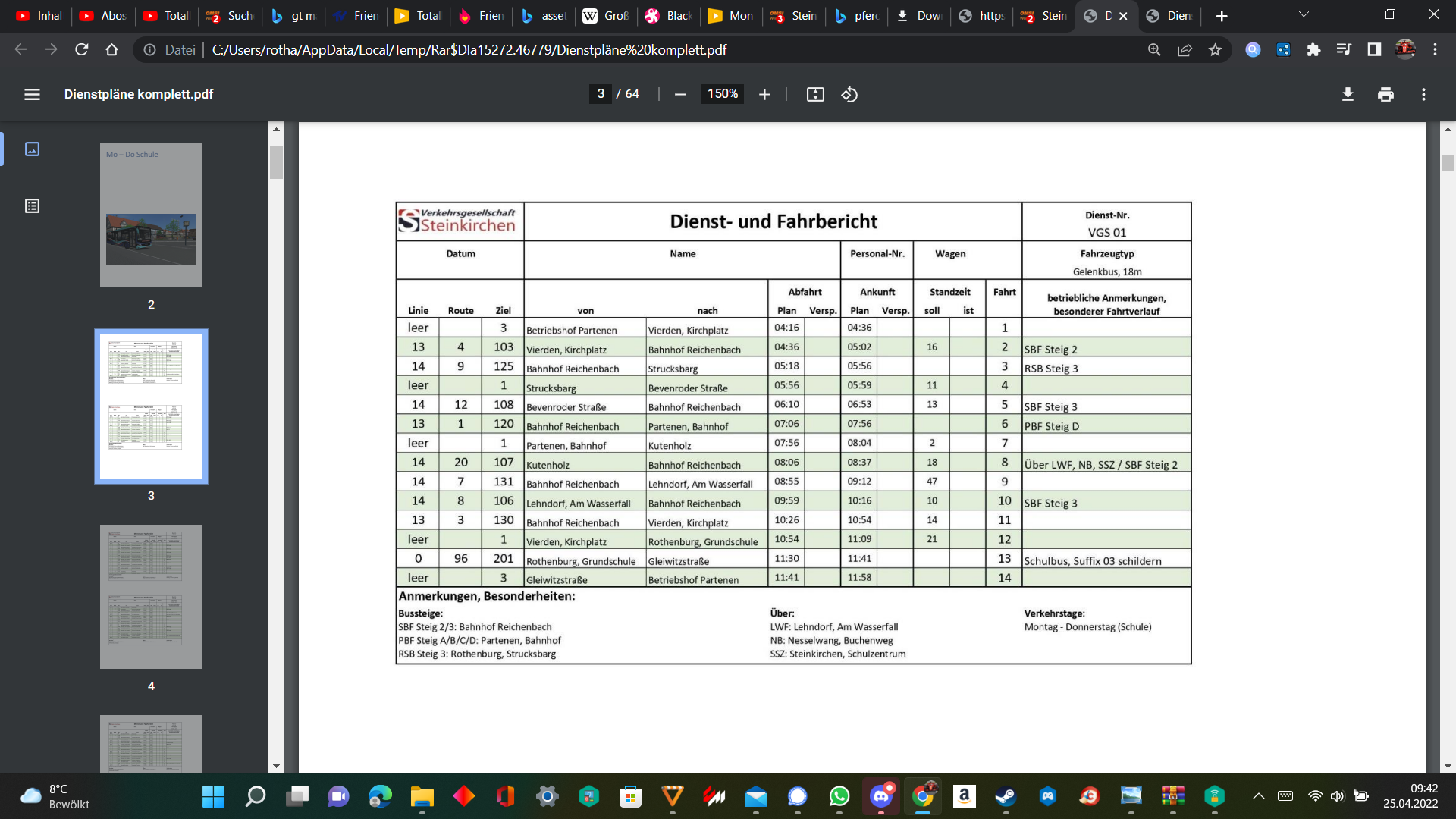Reload the current page
This screenshot has height=819, width=1456.
coord(81,49)
